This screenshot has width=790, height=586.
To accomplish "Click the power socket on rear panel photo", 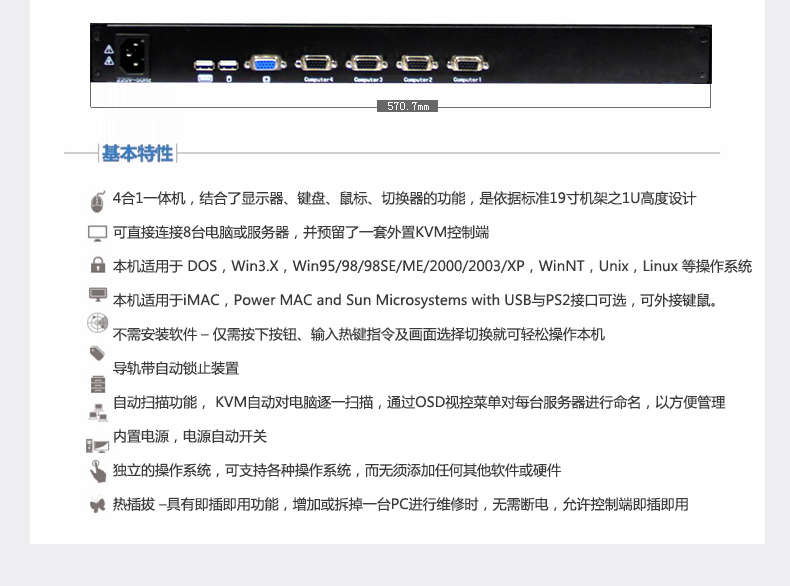I will coord(133,54).
